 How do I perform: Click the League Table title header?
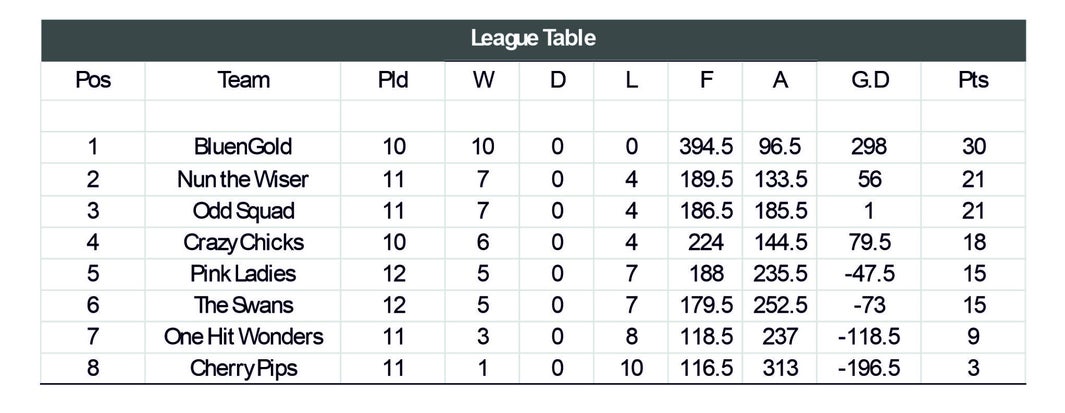[533, 39]
